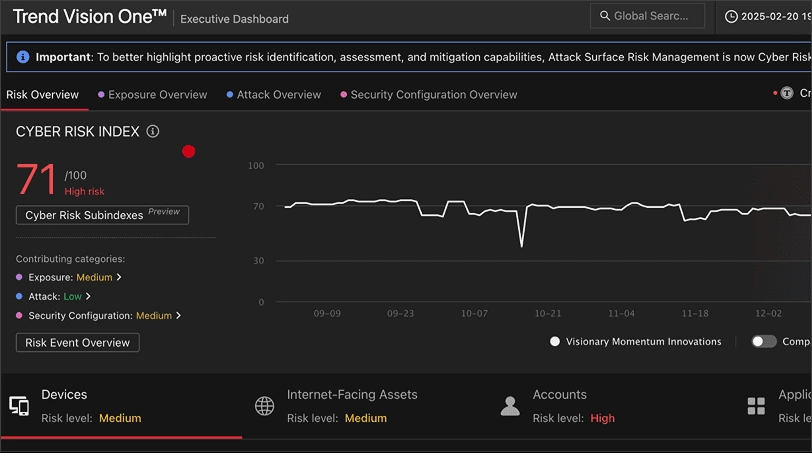Click the High risk label
812x453 pixels.
point(84,192)
